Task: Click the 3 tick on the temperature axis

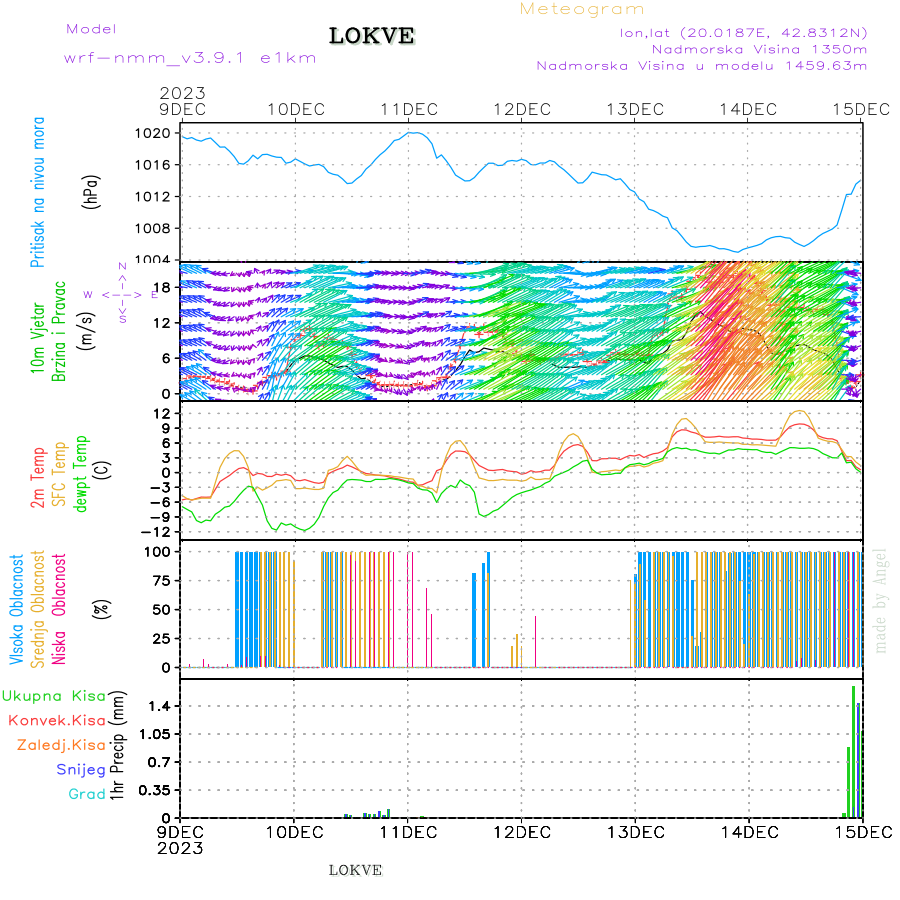Action: 166,458
